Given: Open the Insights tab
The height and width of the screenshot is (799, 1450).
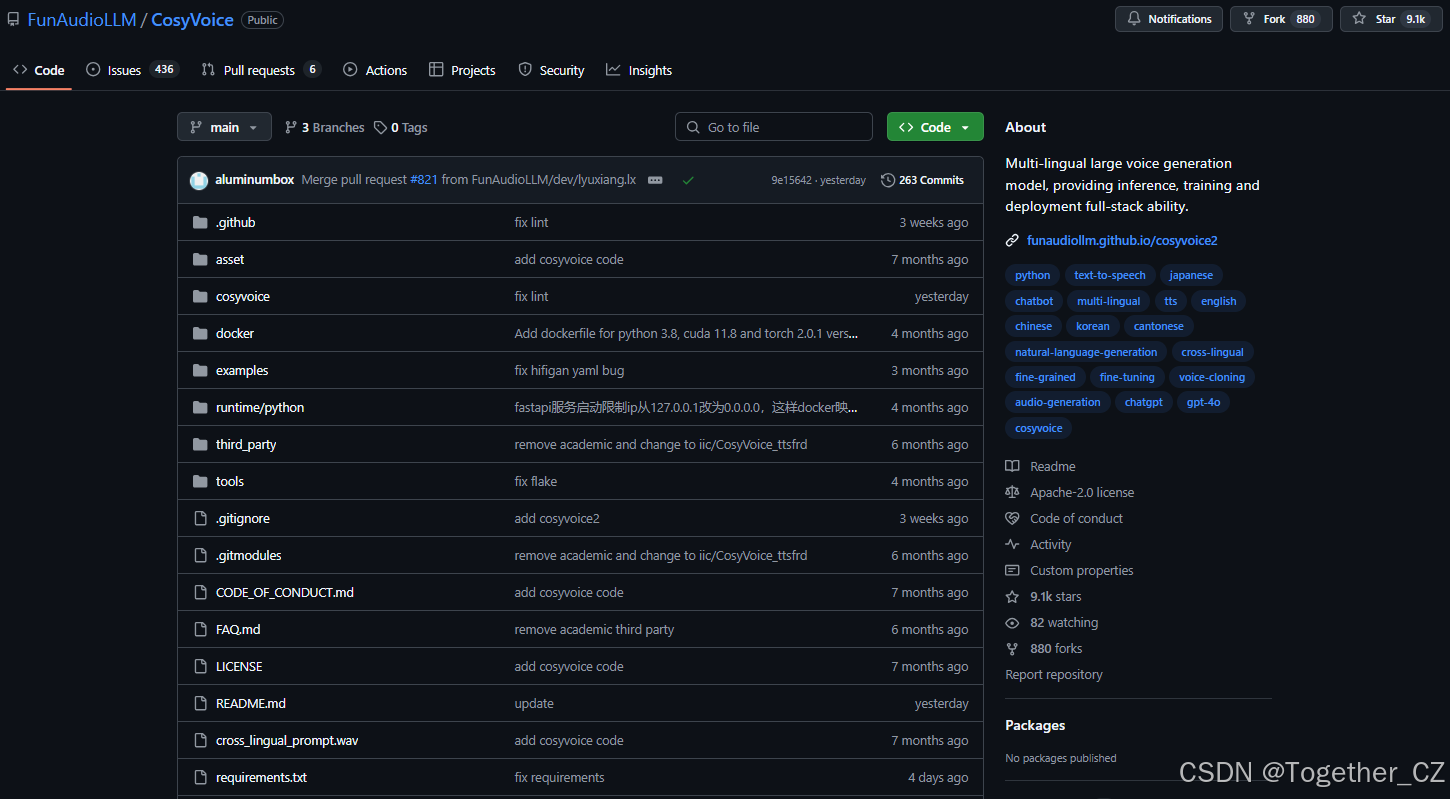Looking at the screenshot, I should pos(639,70).
